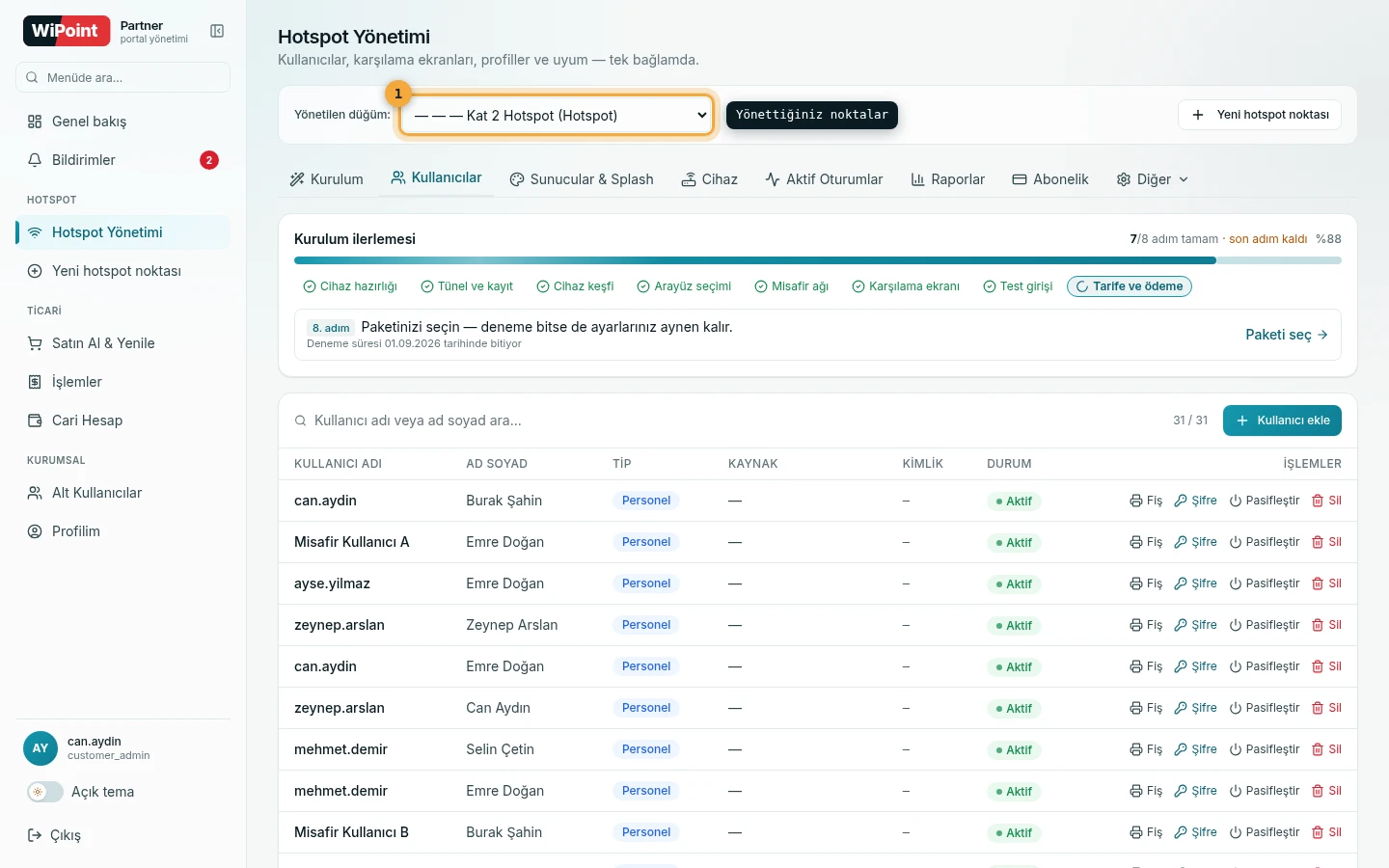Image resolution: width=1389 pixels, height=868 pixels.
Task: Click Şifre key icon for Burak Şahin's can.aydin row
Action: (1181, 501)
